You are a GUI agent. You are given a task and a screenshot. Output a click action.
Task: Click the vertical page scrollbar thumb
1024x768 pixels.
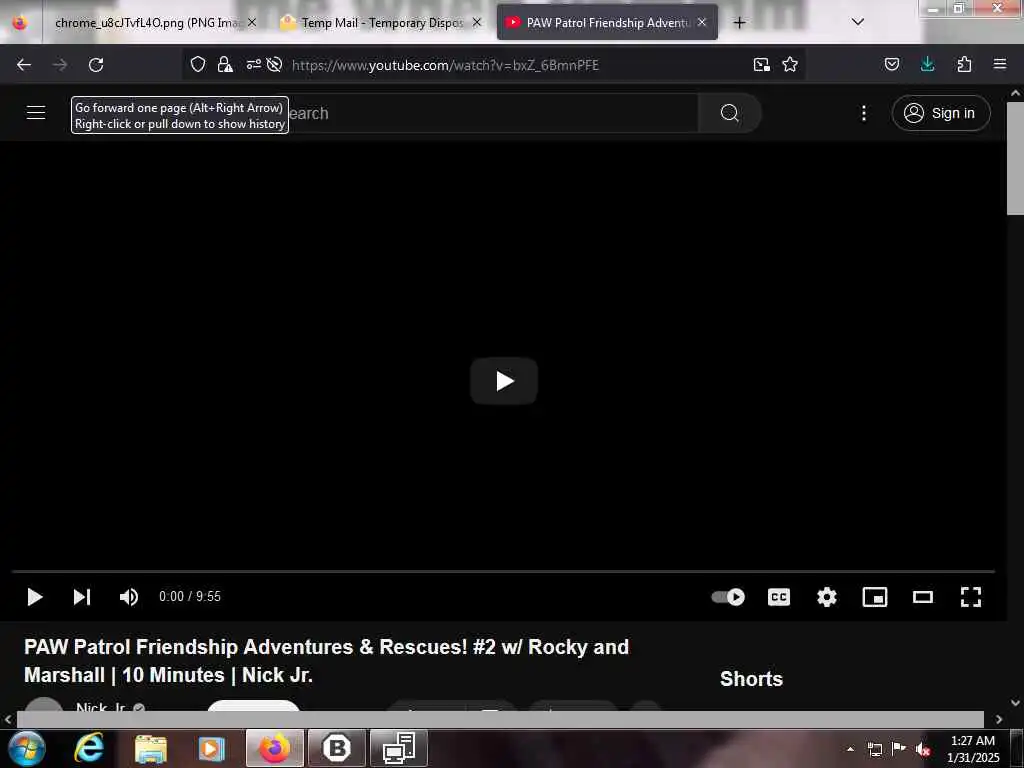pos(1015,157)
